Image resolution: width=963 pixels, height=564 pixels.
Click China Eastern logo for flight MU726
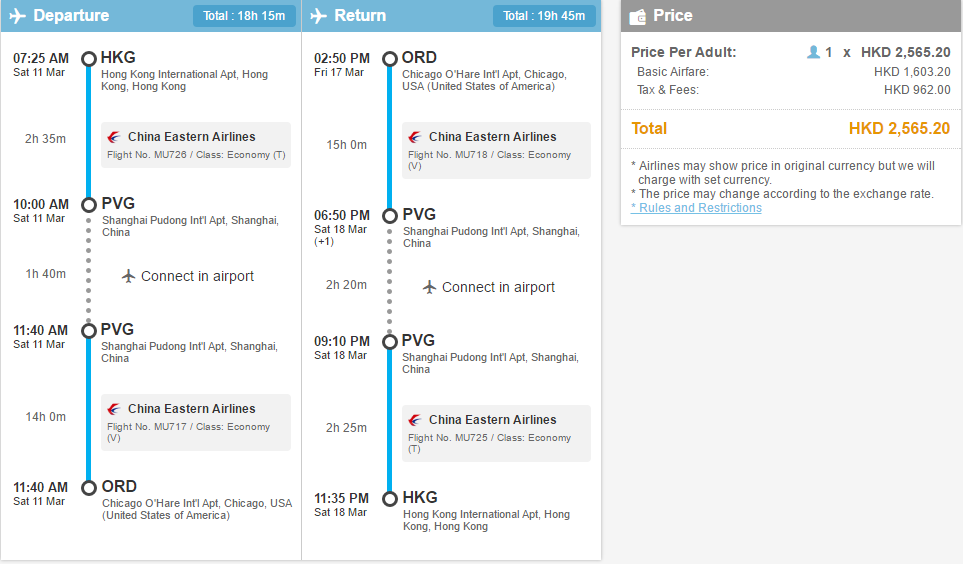[x=114, y=136]
